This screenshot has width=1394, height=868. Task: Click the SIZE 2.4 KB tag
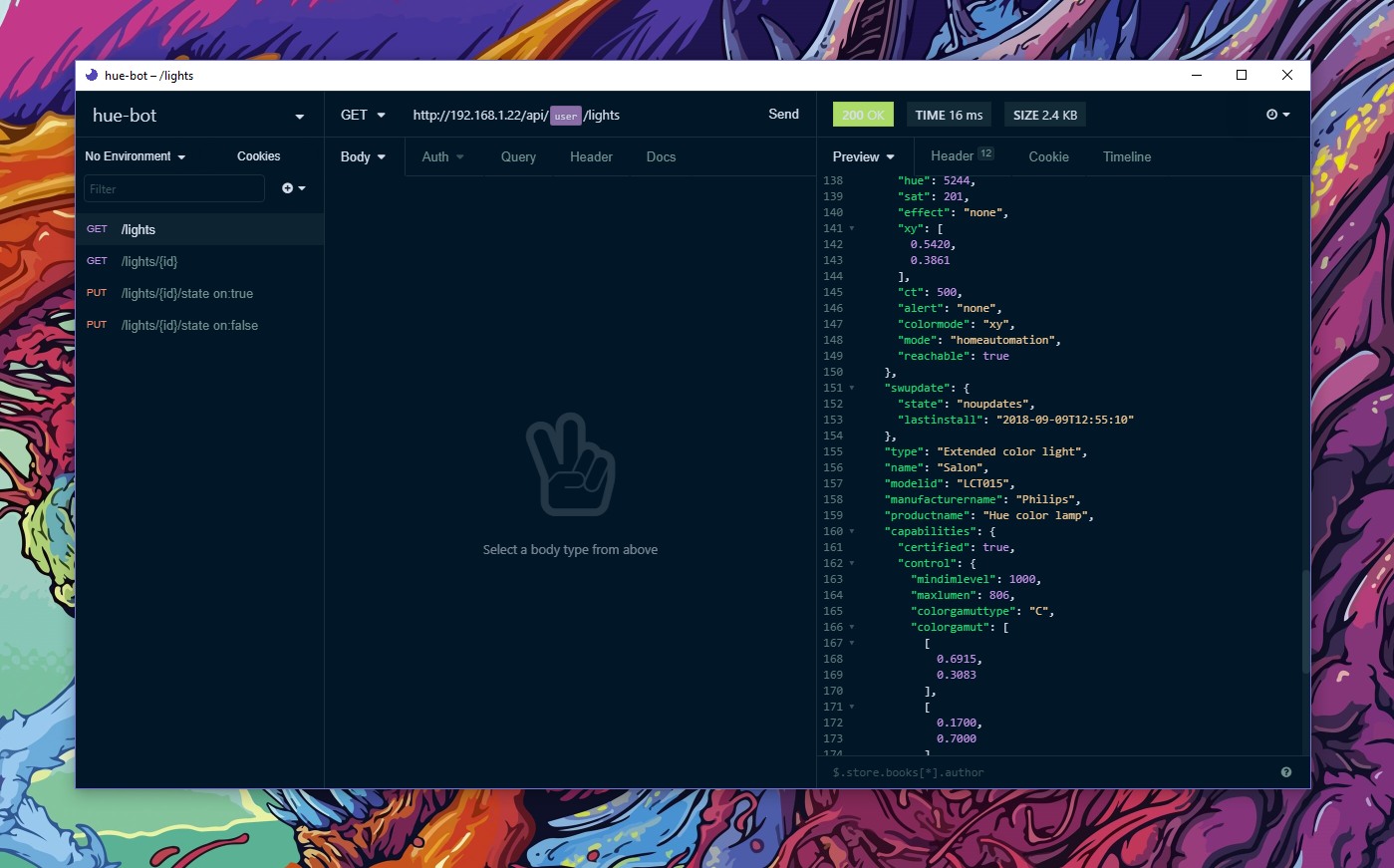1045,115
